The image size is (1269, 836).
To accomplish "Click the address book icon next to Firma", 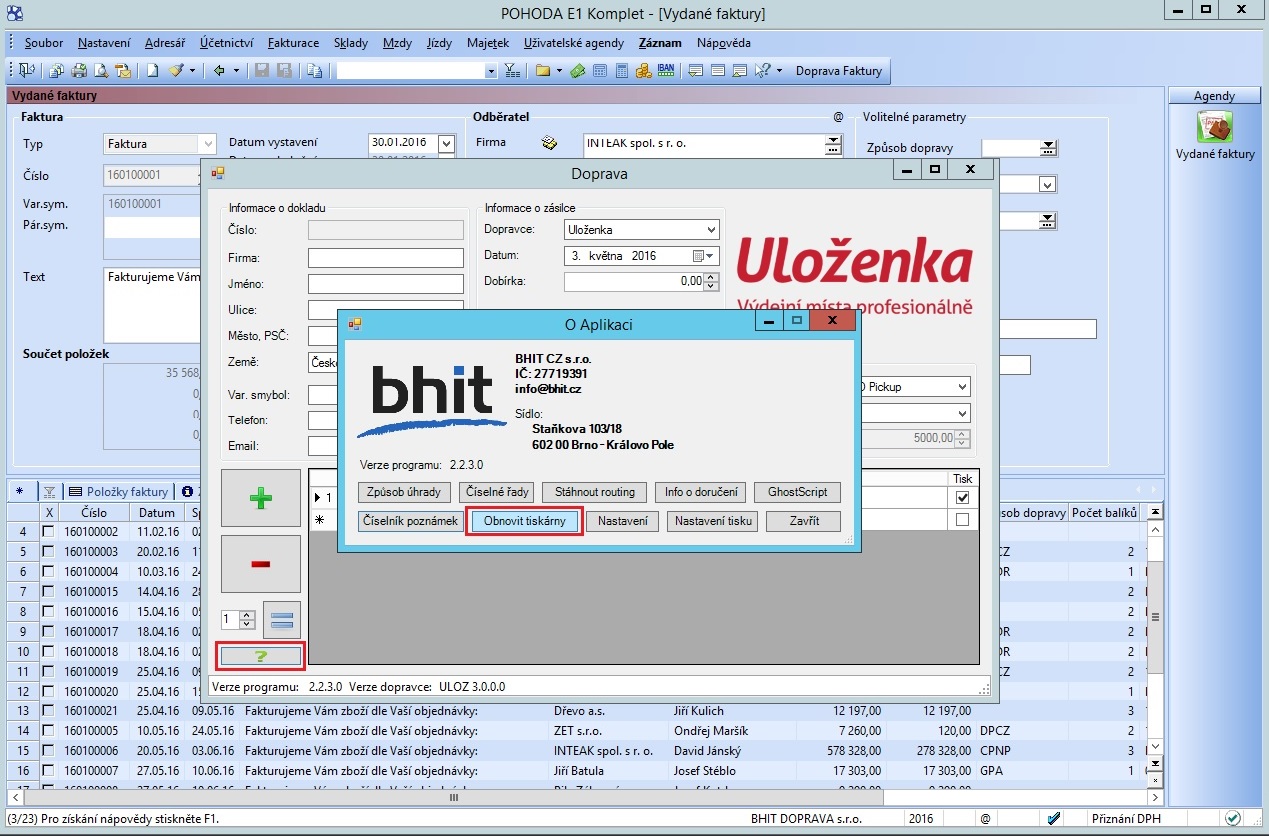I will [549, 143].
